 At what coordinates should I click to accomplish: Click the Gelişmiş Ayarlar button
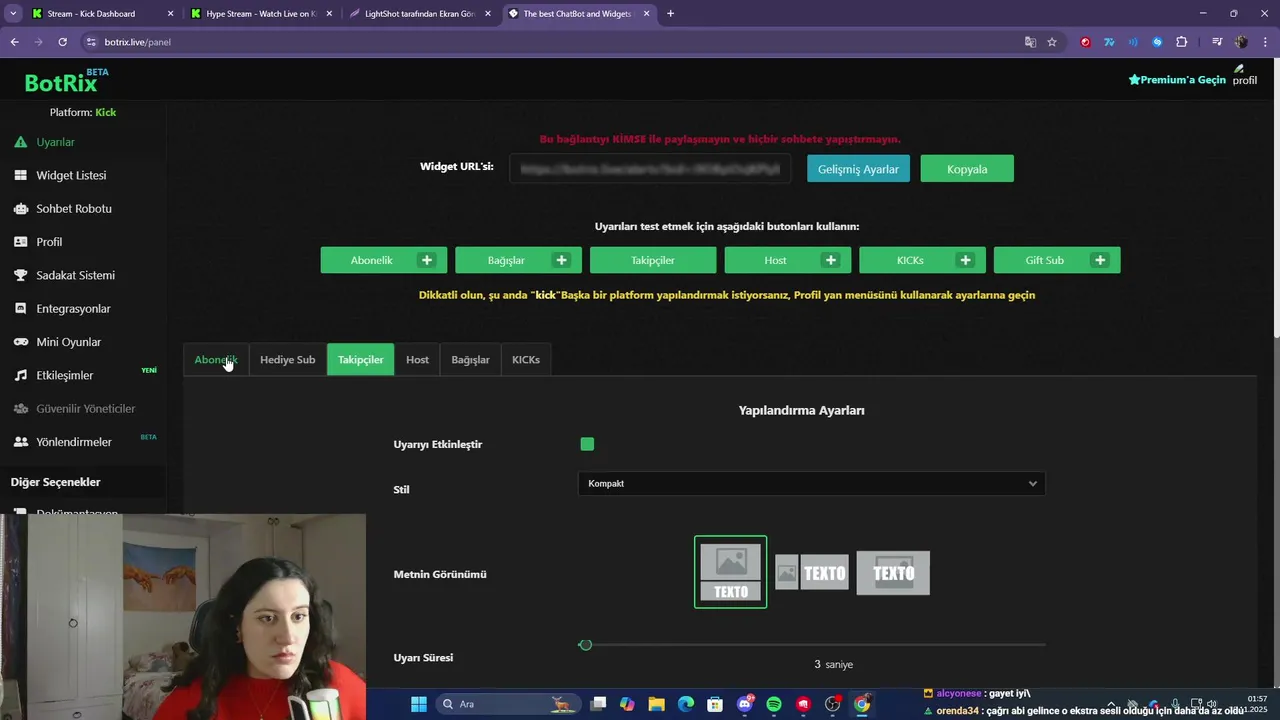pyautogui.click(x=858, y=169)
